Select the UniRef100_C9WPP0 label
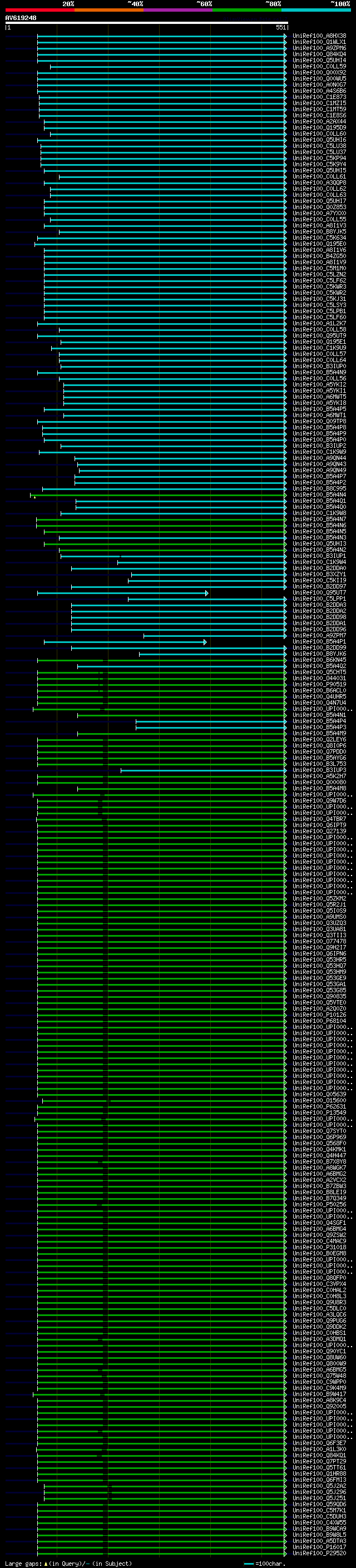The width and height of the screenshot is (356, 1568). click(x=319, y=1382)
